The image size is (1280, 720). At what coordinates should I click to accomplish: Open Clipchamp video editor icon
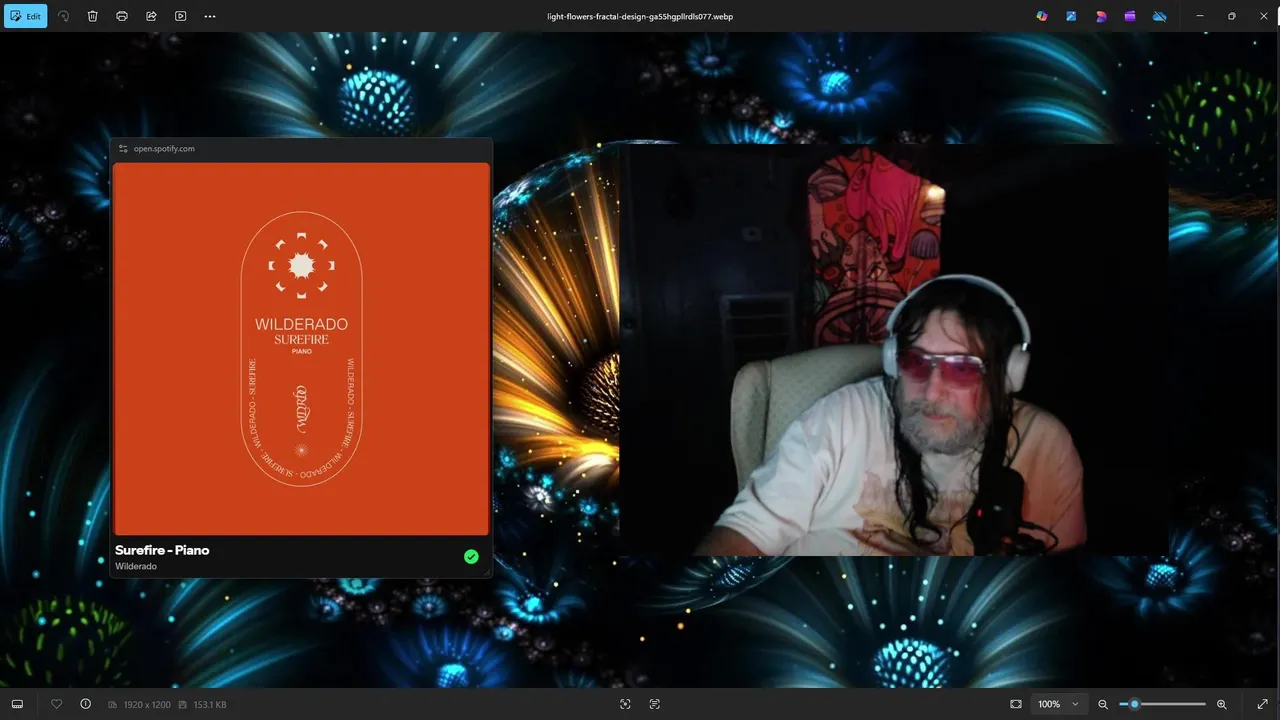point(1130,16)
